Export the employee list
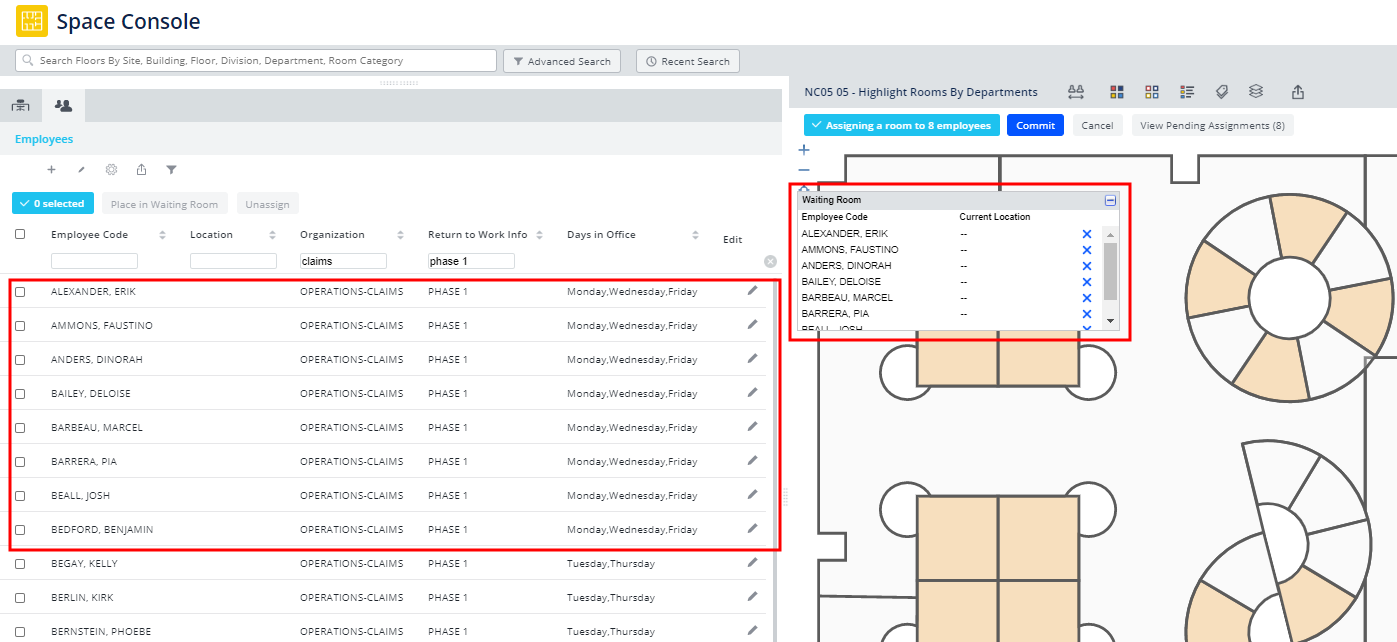Image resolution: width=1397 pixels, height=642 pixels. tap(141, 169)
